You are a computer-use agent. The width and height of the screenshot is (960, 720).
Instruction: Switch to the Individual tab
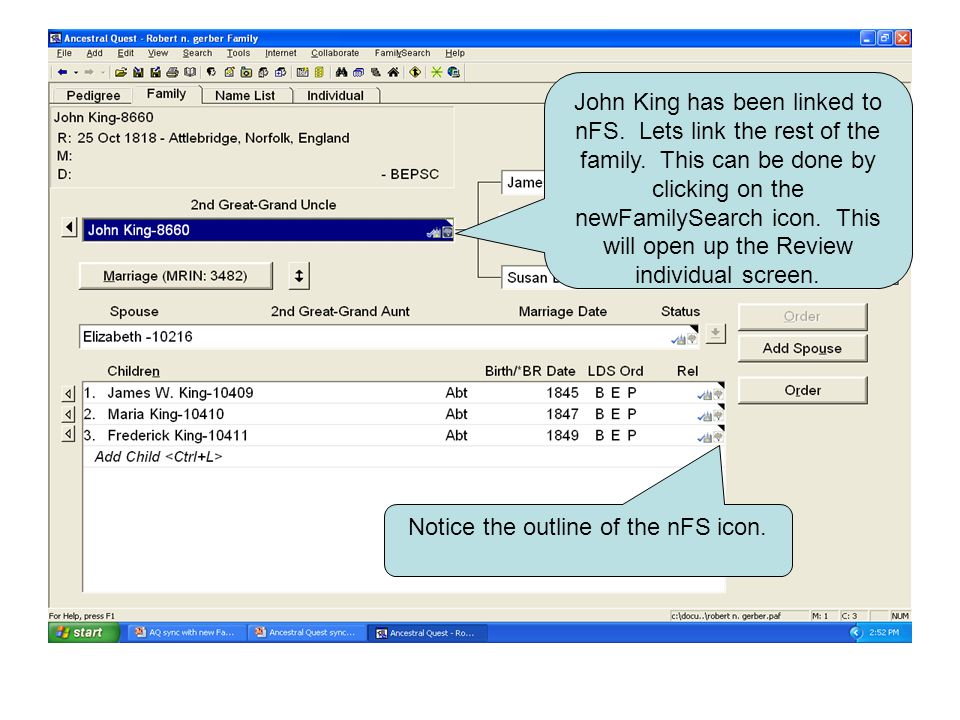[335, 96]
